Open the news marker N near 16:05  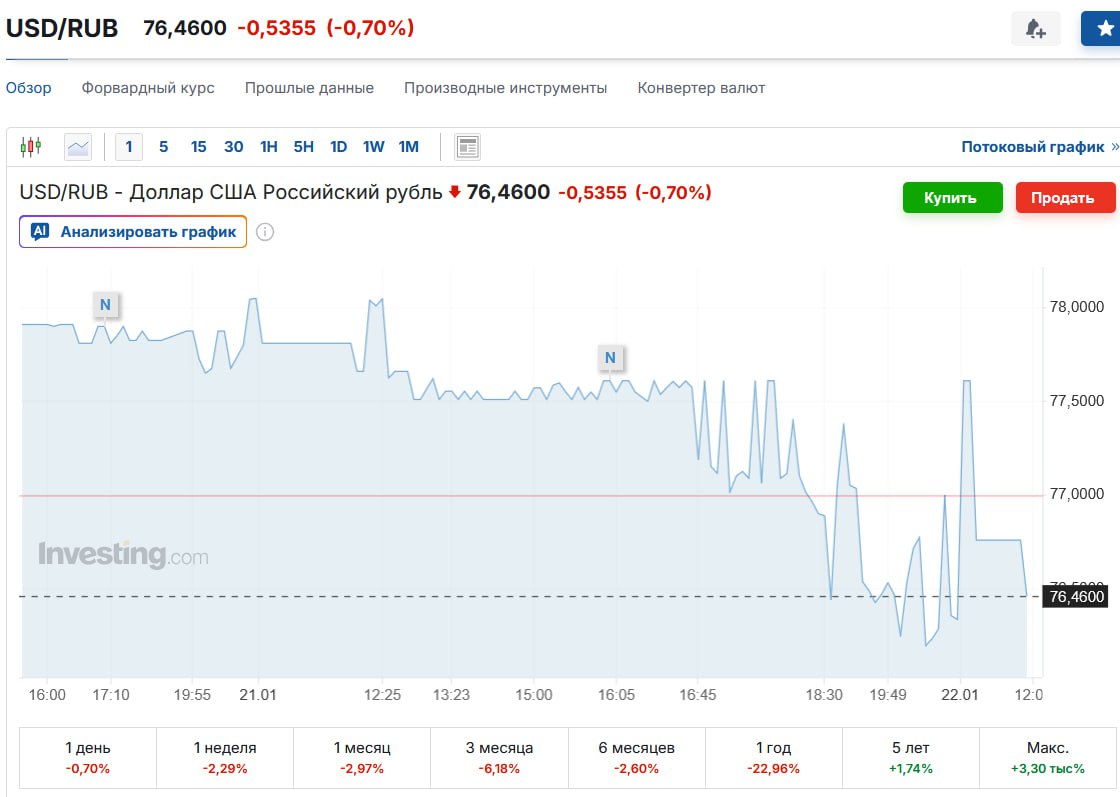click(610, 357)
